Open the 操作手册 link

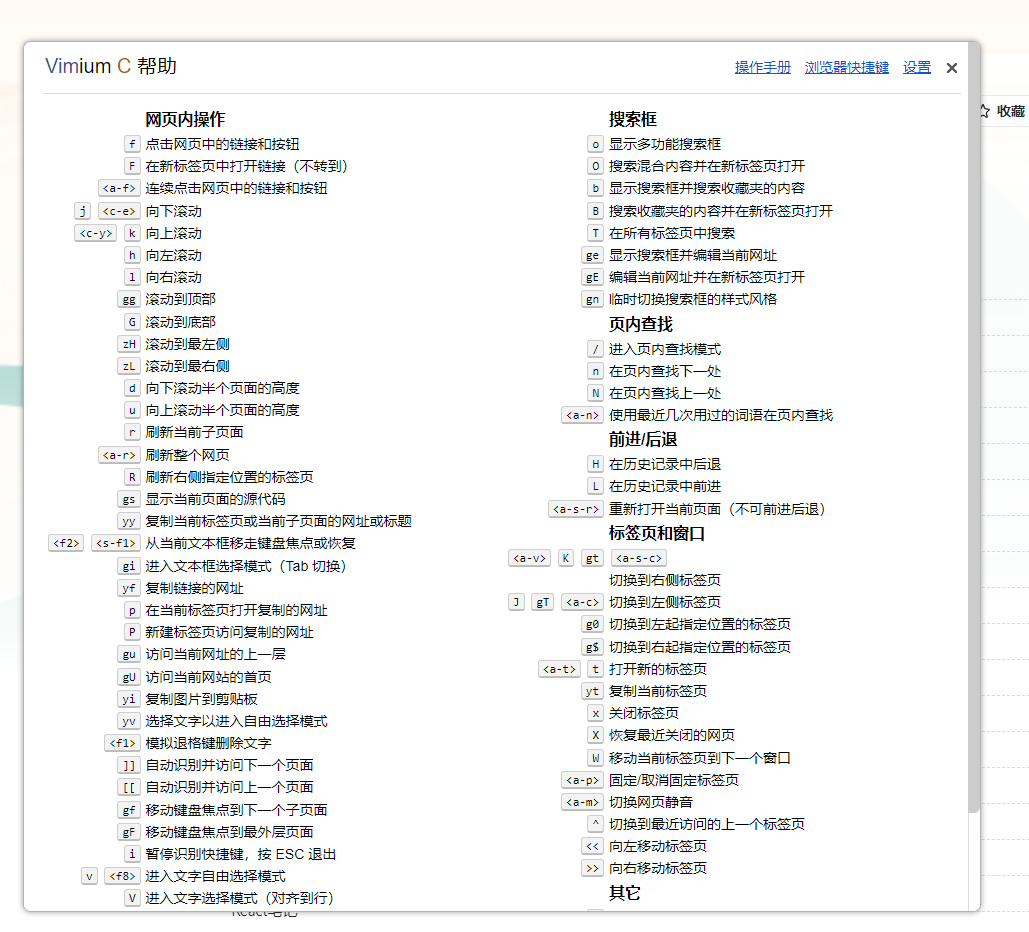point(762,67)
